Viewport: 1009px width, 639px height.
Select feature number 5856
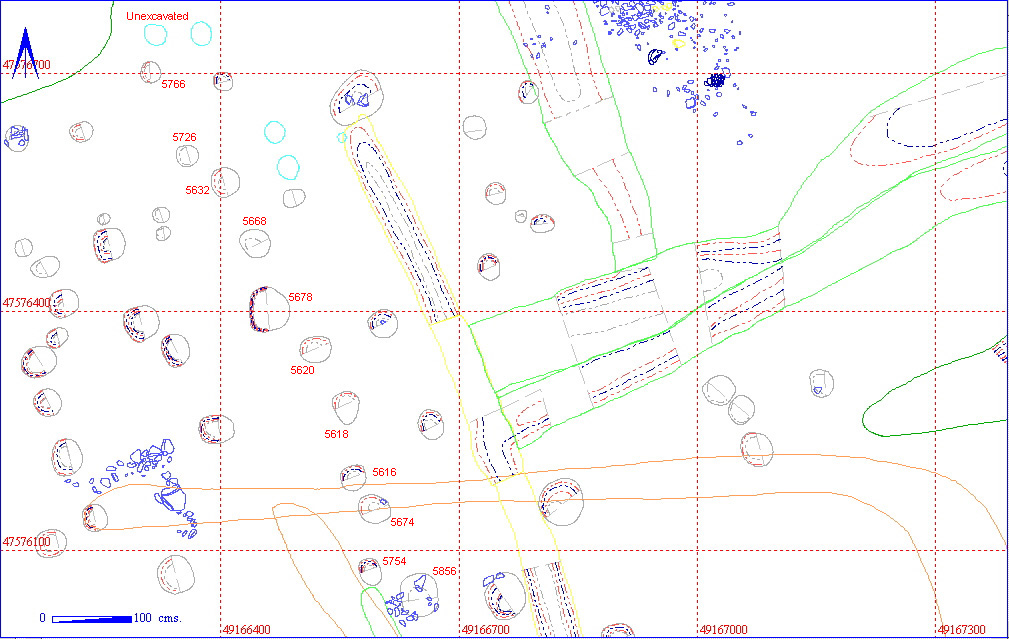pos(444,571)
